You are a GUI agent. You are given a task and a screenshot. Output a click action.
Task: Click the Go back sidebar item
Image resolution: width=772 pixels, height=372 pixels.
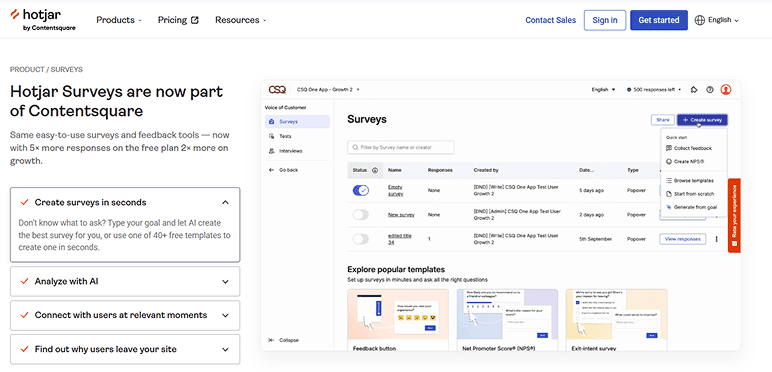point(284,170)
